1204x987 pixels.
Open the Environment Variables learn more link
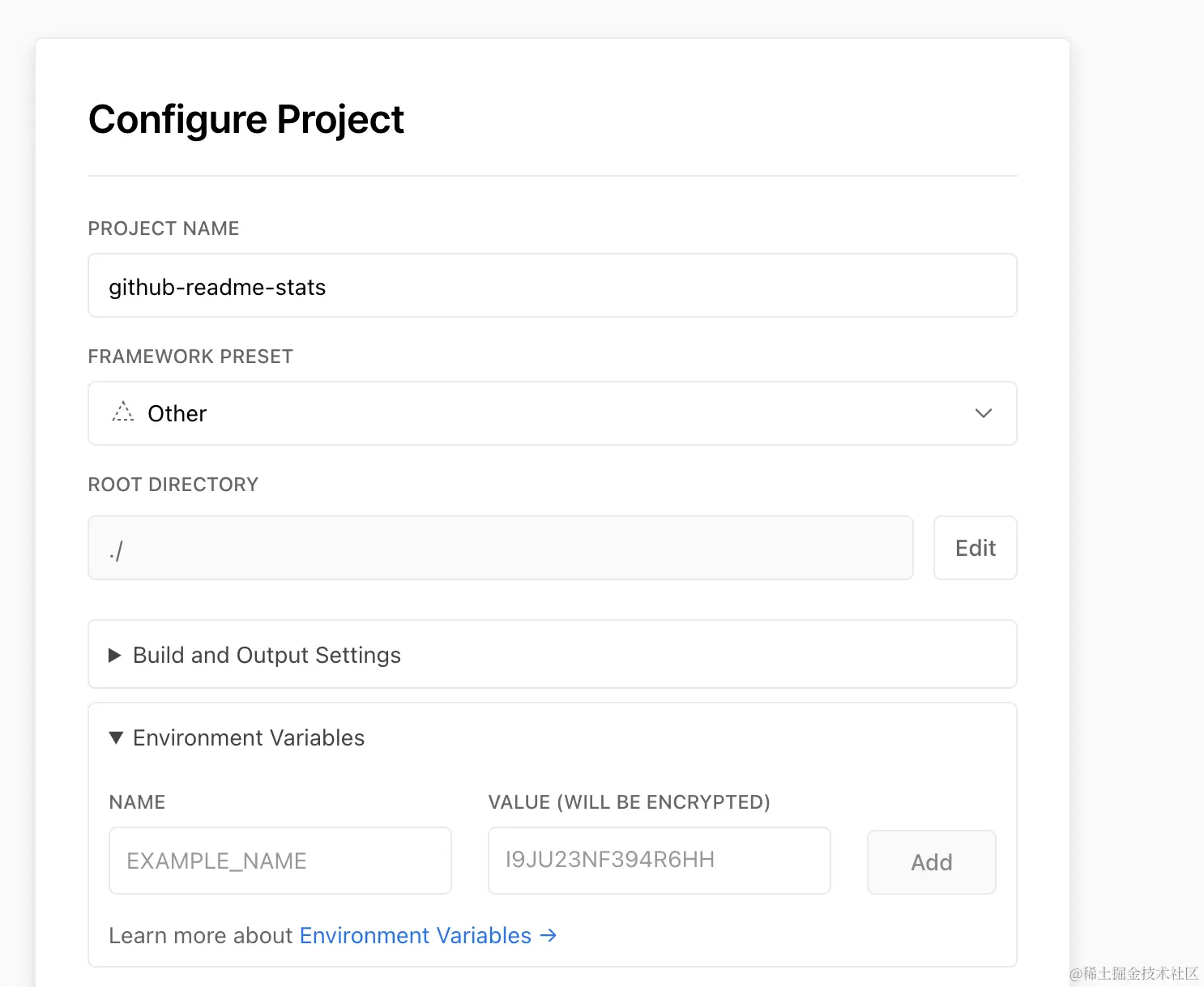[x=415, y=935]
